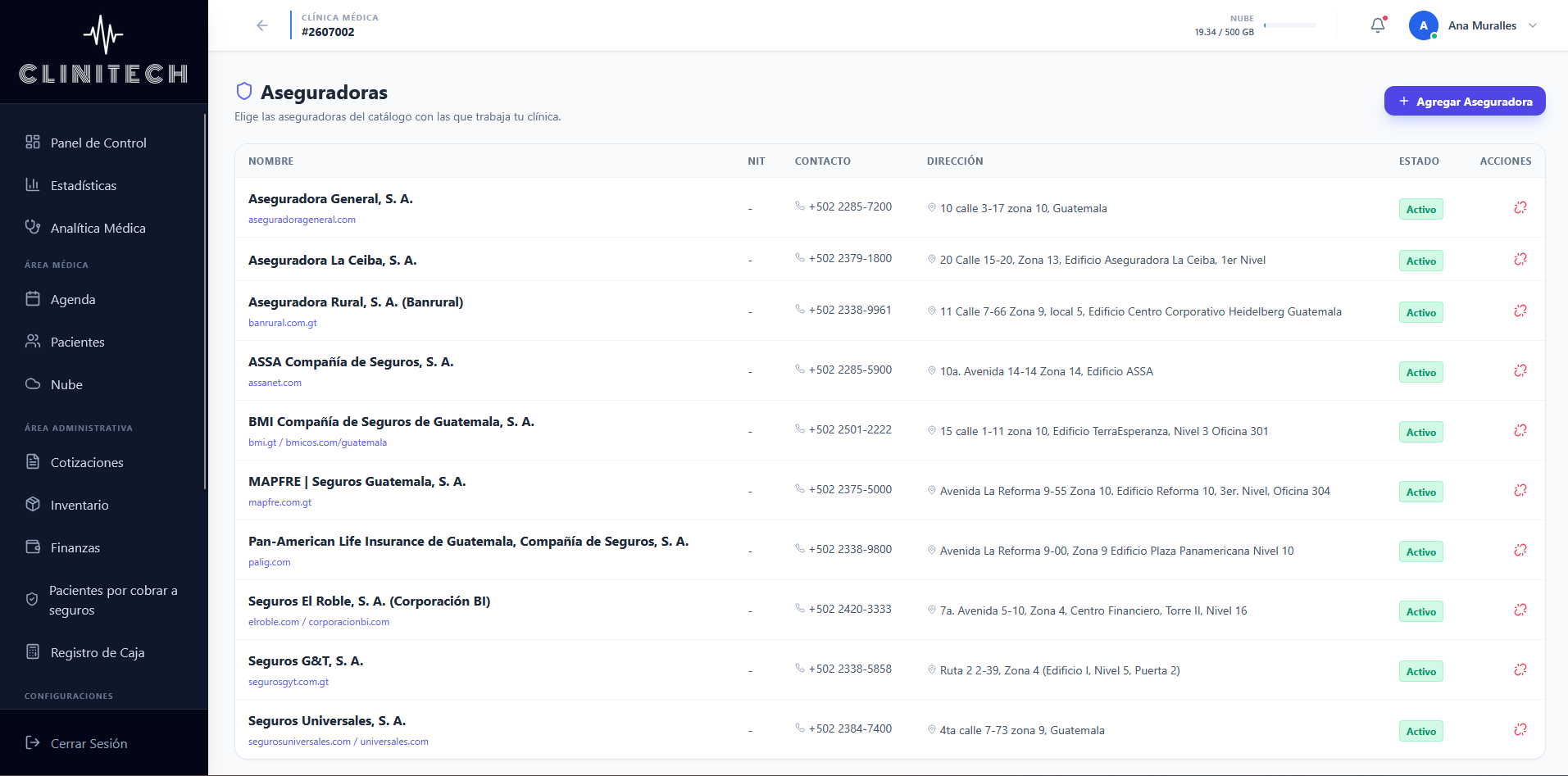Click the Cotizaciones document icon

33,461
